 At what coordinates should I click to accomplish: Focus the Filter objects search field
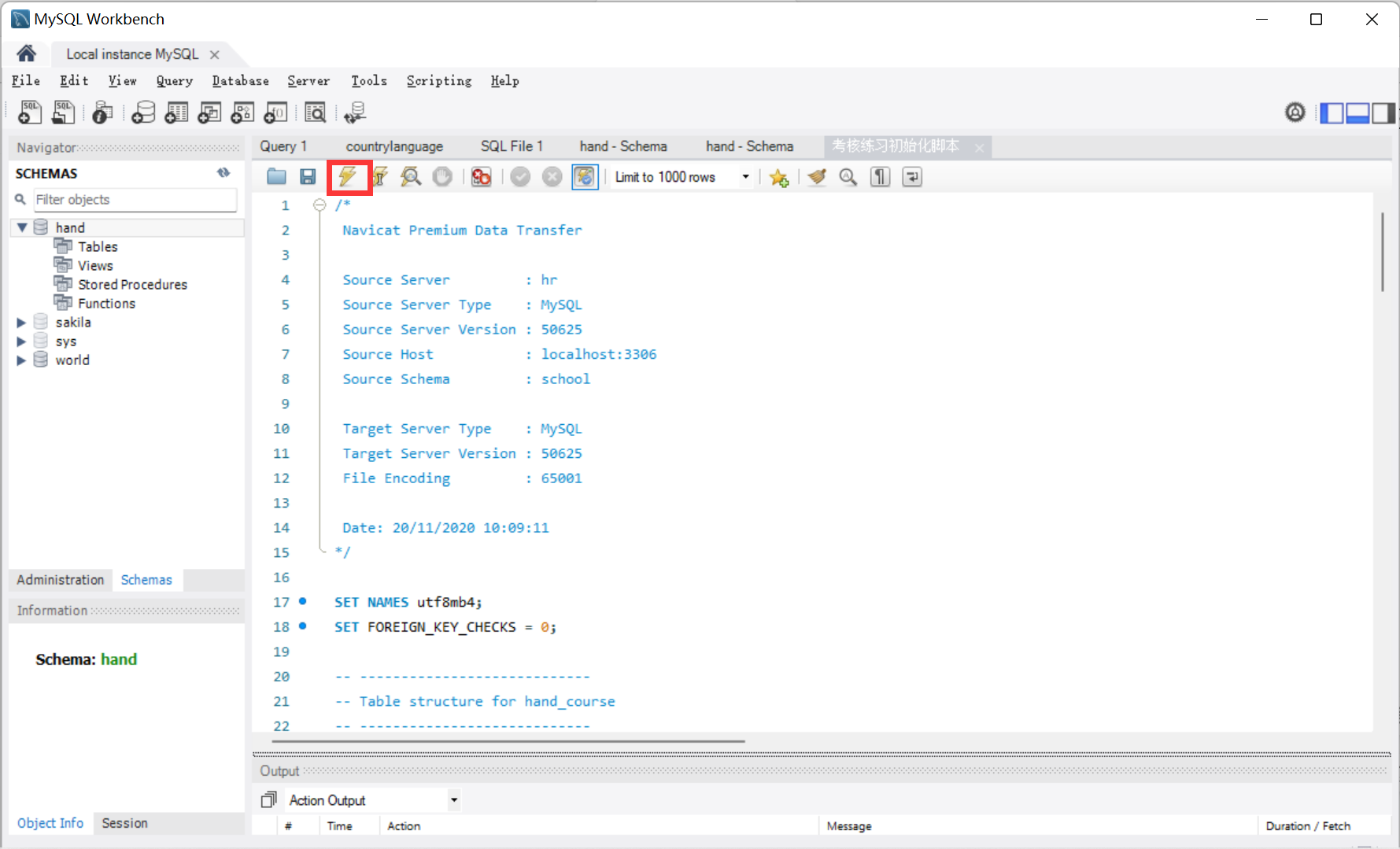pos(135,200)
